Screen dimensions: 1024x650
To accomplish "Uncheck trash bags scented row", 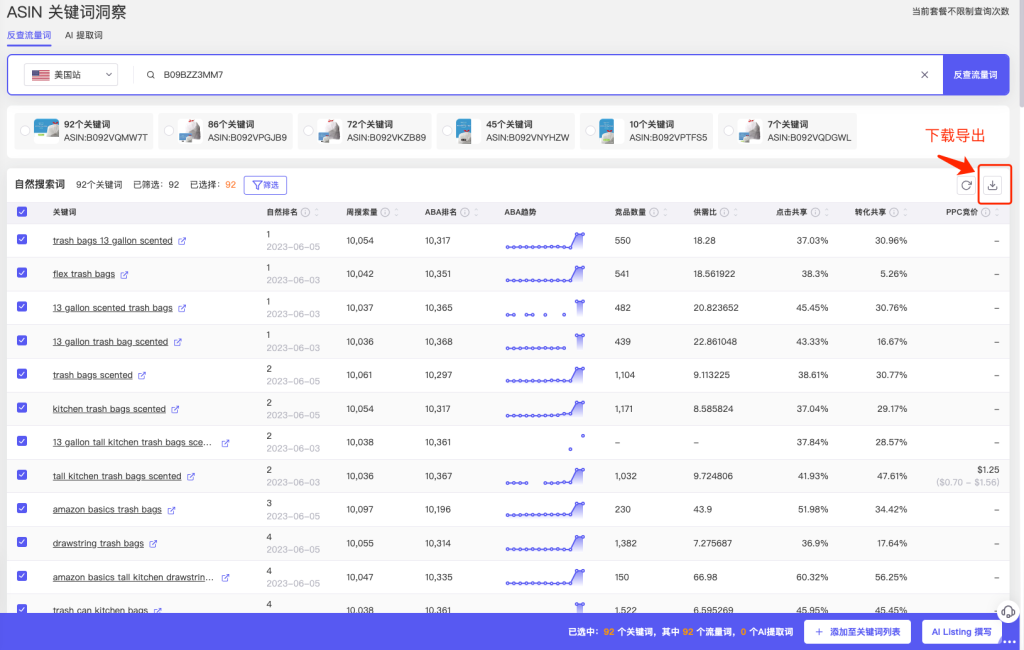I will 22,374.
